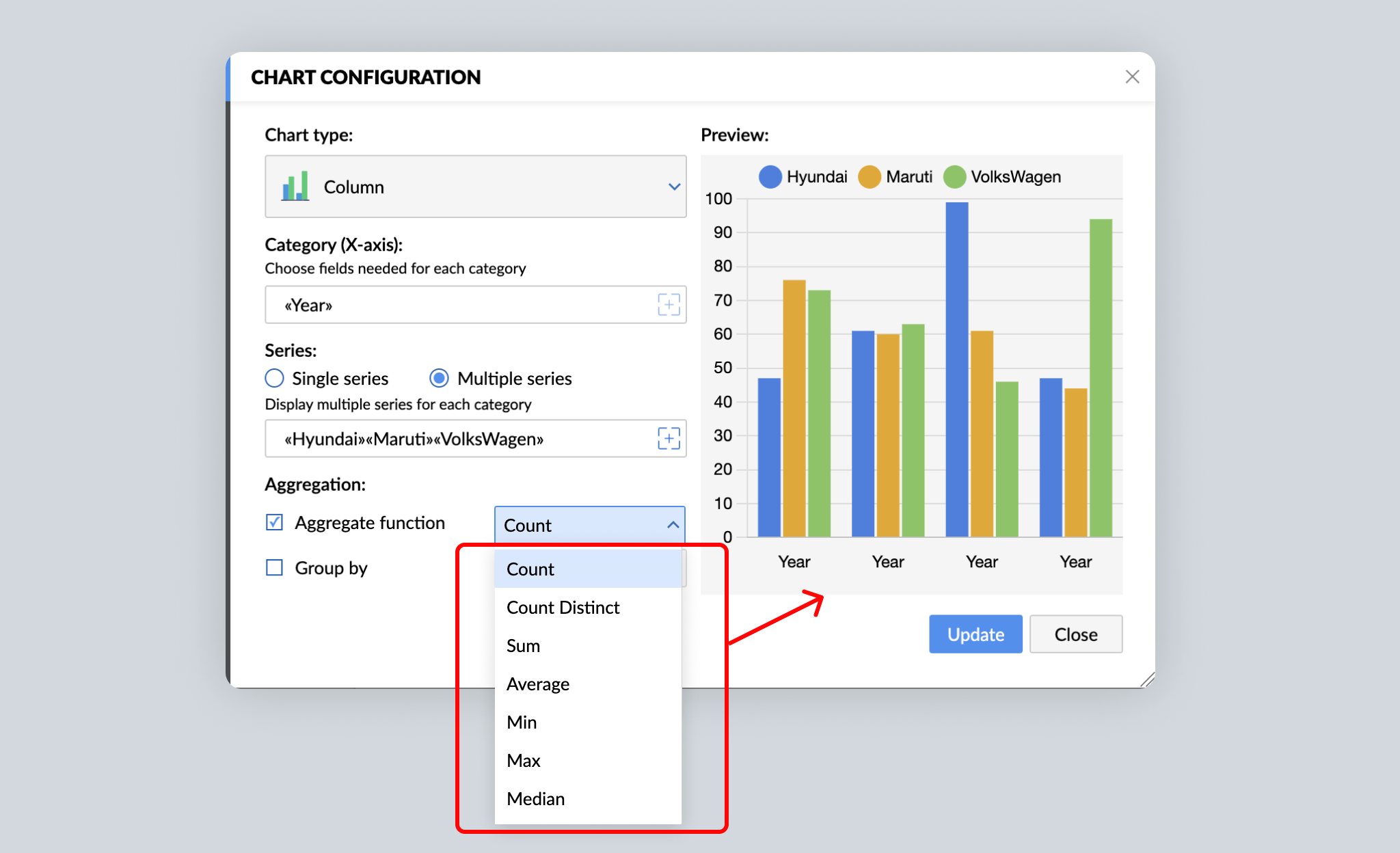Select the Multiple series radio button

point(439,378)
